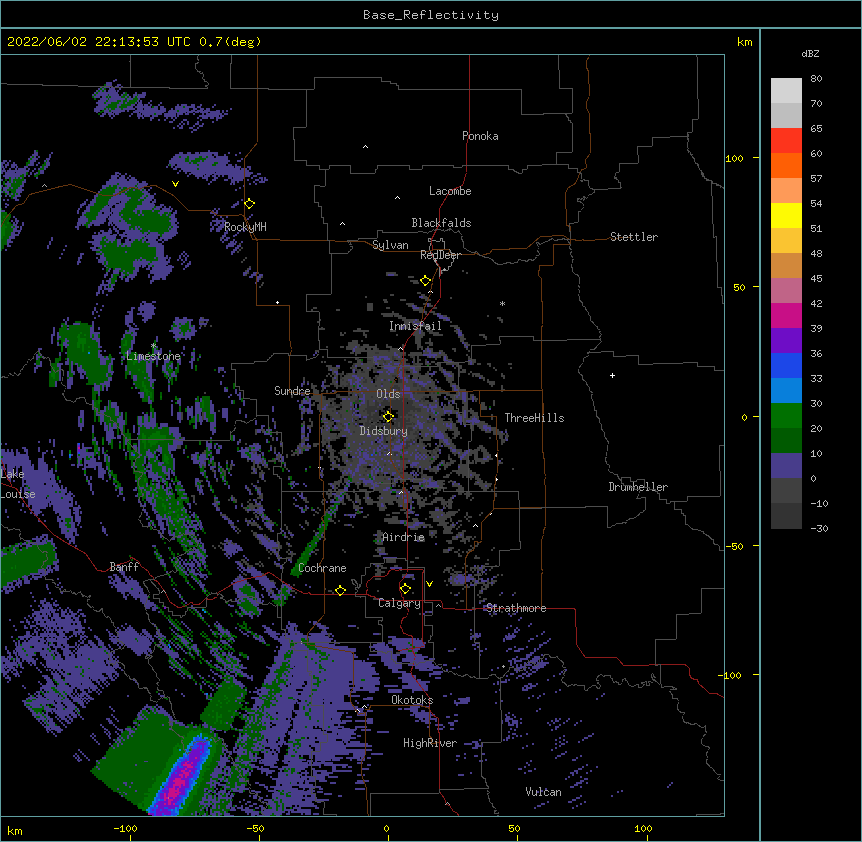Image resolution: width=862 pixels, height=842 pixels.
Task: Click the Cochrane label
Action: (322, 568)
